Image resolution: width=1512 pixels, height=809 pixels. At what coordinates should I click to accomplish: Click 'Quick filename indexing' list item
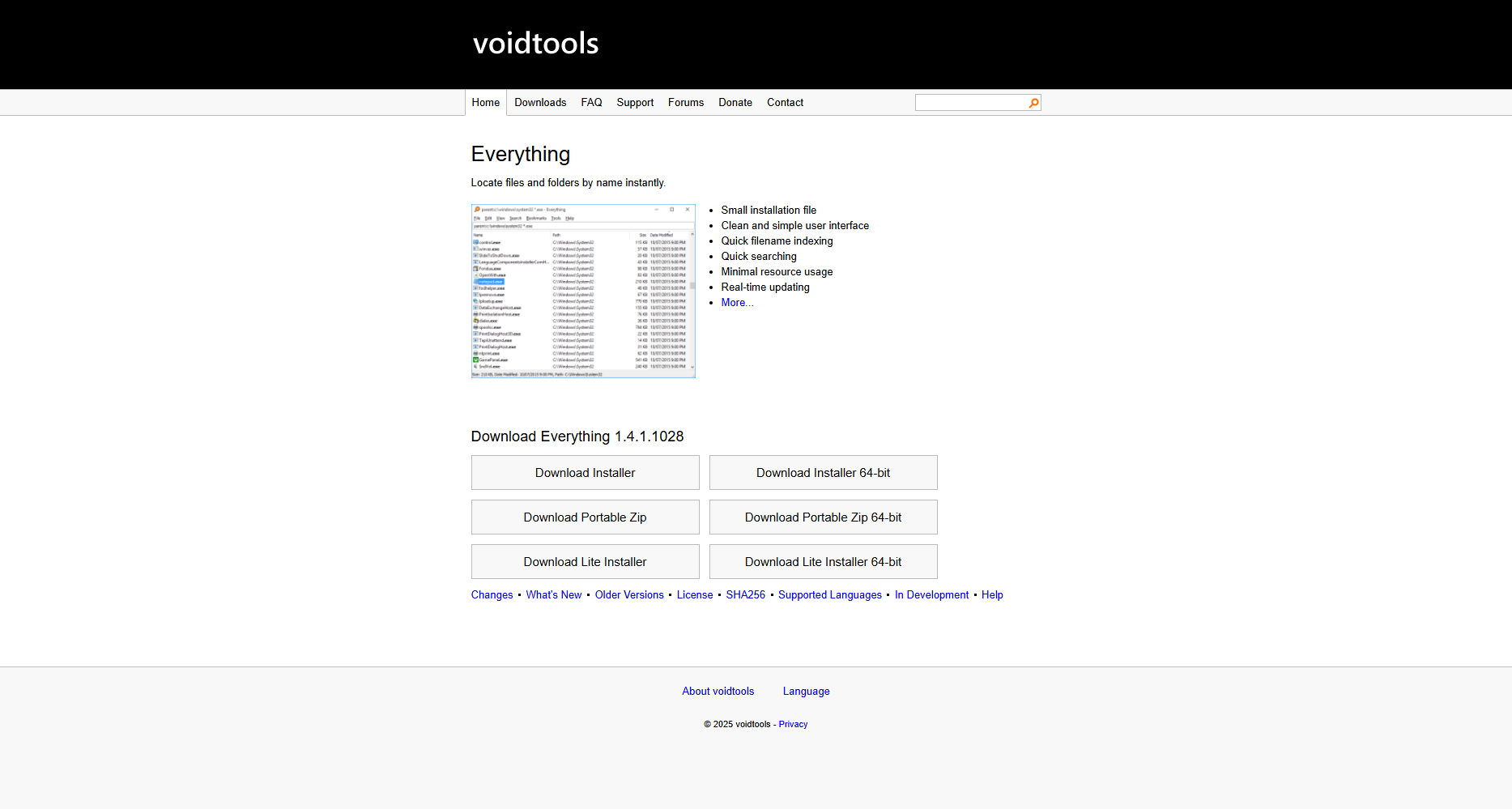coord(777,241)
